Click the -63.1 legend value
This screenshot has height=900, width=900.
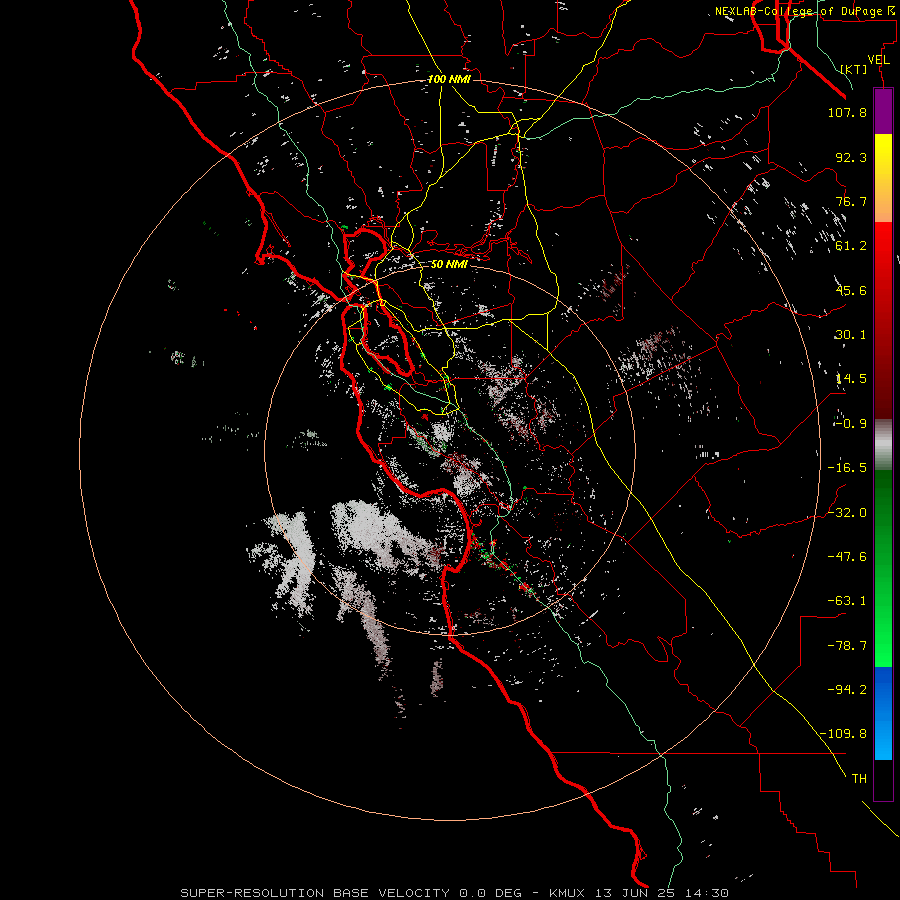[847, 601]
